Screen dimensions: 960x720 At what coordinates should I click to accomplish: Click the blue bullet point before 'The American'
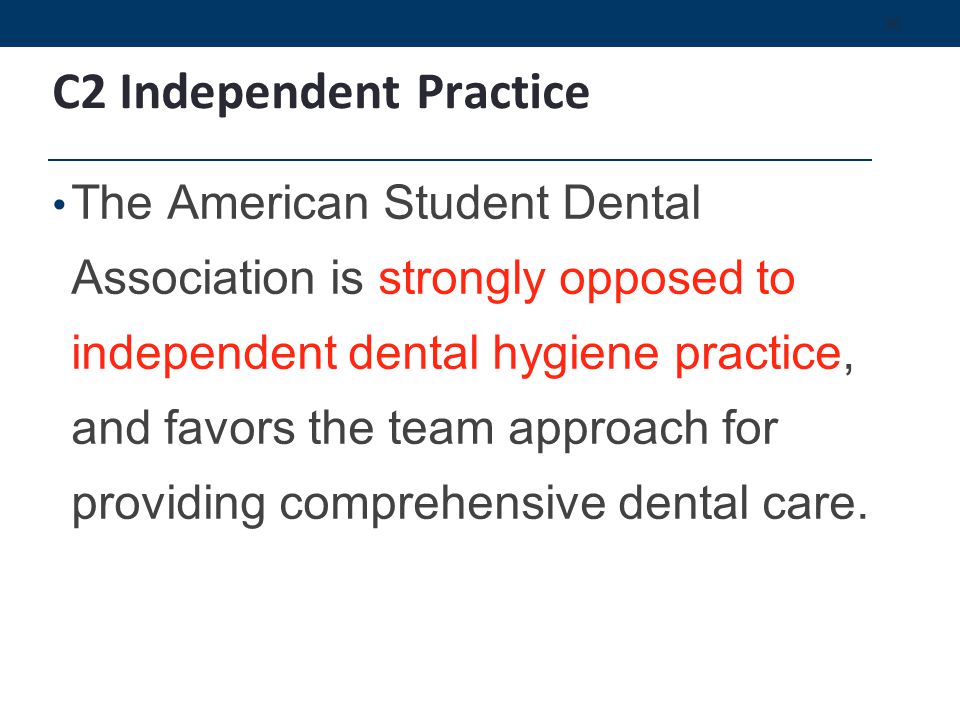(x=59, y=204)
